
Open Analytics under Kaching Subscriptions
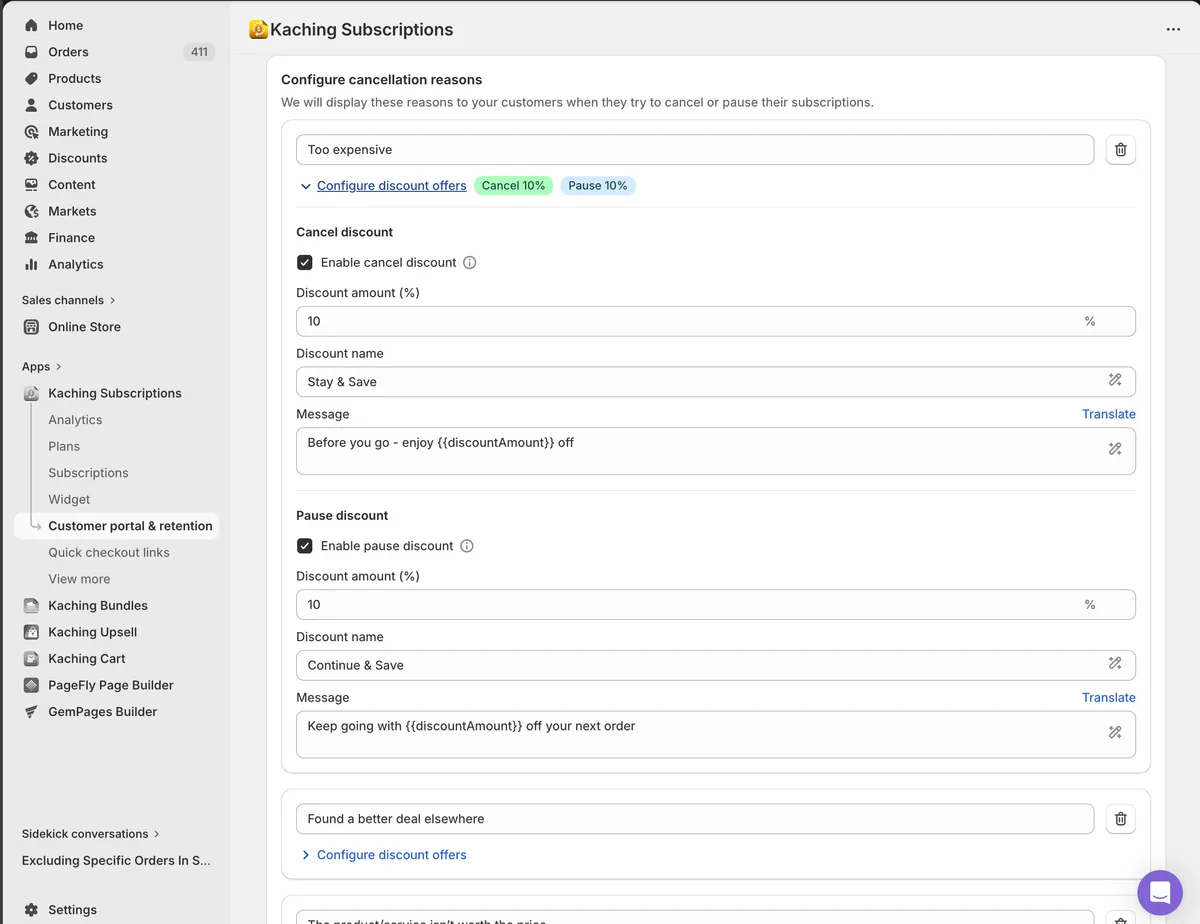tap(75, 420)
